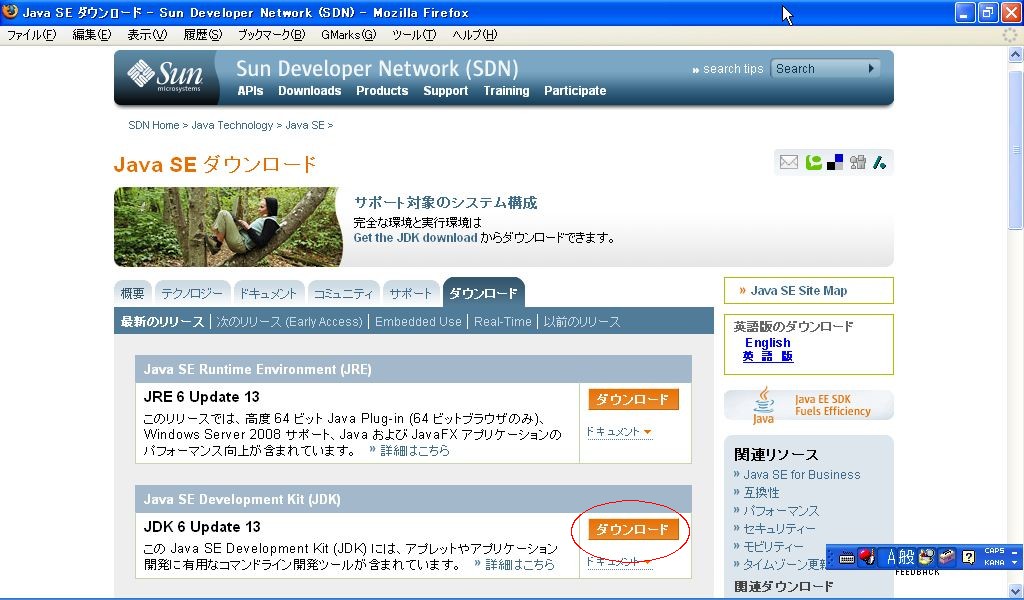1024x600 pixels.
Task: Click the IME keyboard icon in language bar
Action: click(846, 558)
